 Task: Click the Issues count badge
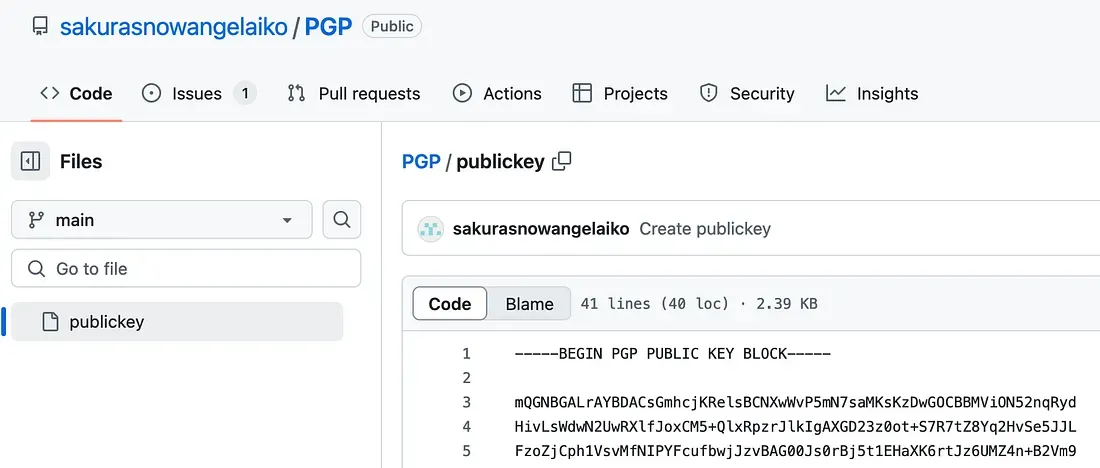[244, 93]
